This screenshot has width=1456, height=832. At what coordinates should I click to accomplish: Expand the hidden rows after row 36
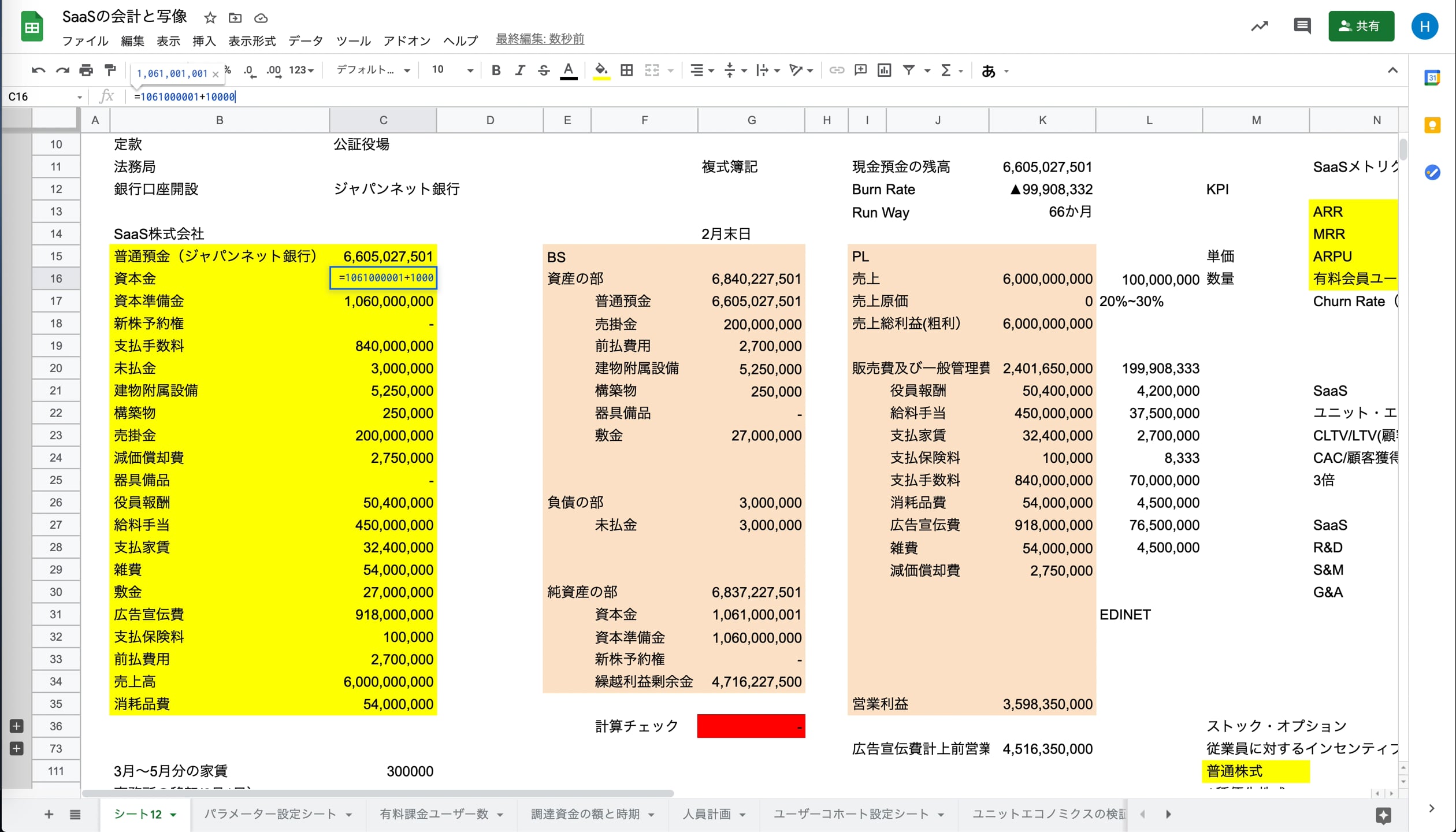pyautogui.click(x=17, y=726)
